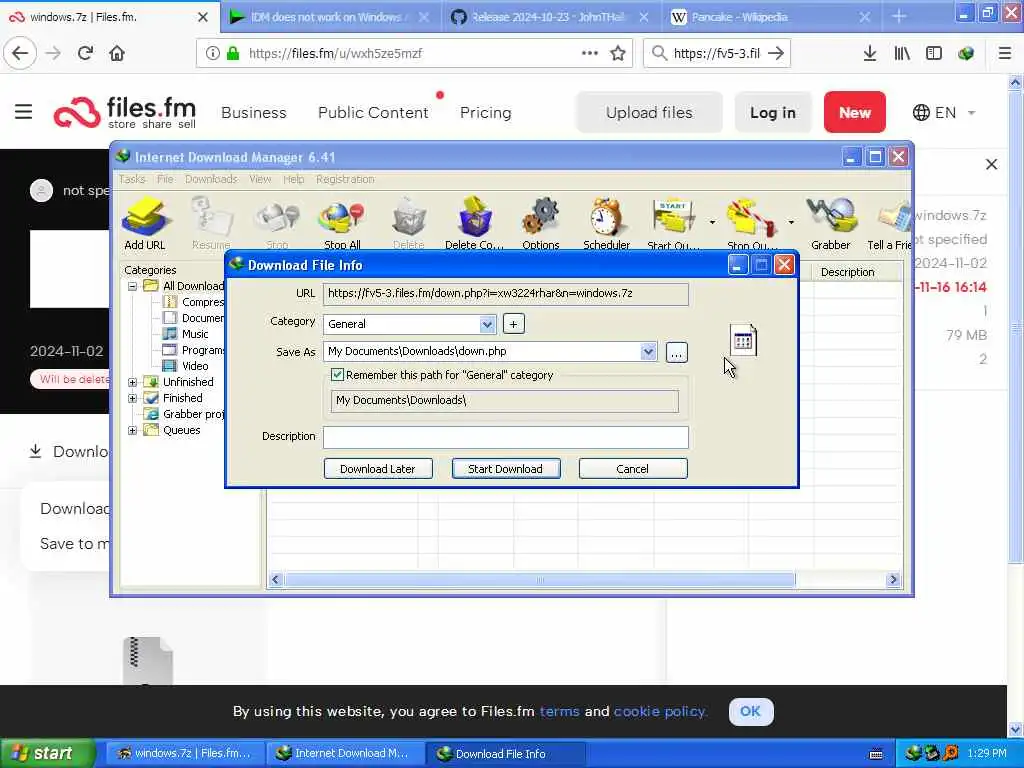The height and width of the screenshot is (768, 1024).
Task: Open the Scheduler clock icon
Action: click(606, 224)
